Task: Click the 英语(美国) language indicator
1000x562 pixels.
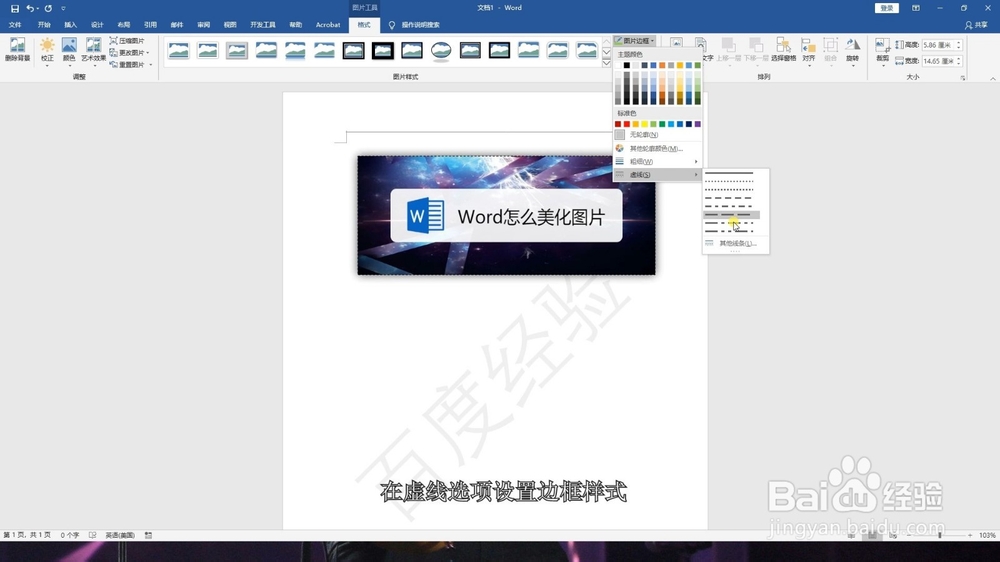Action: tap(120, 535)
